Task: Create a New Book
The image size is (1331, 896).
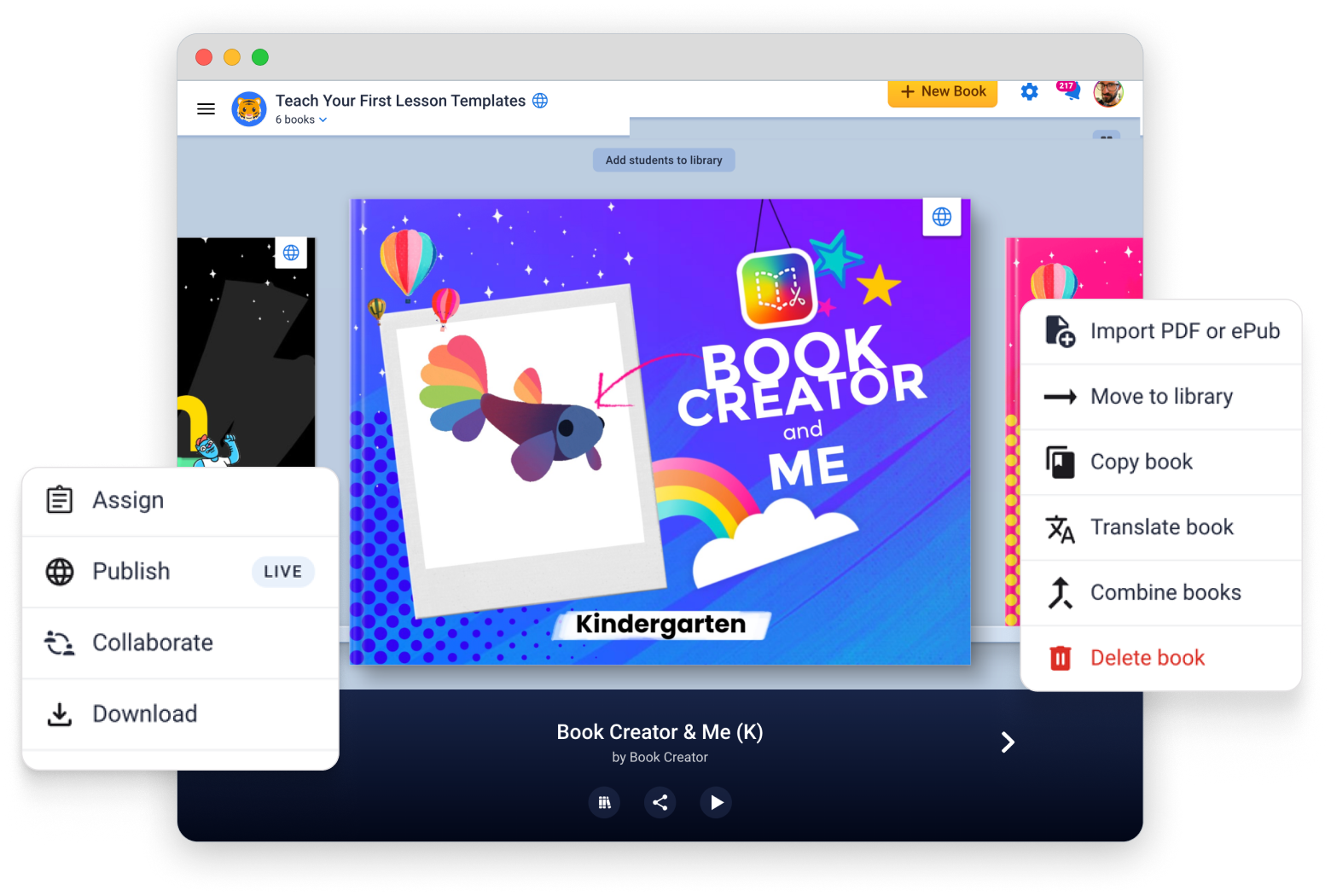Action: 943,92
